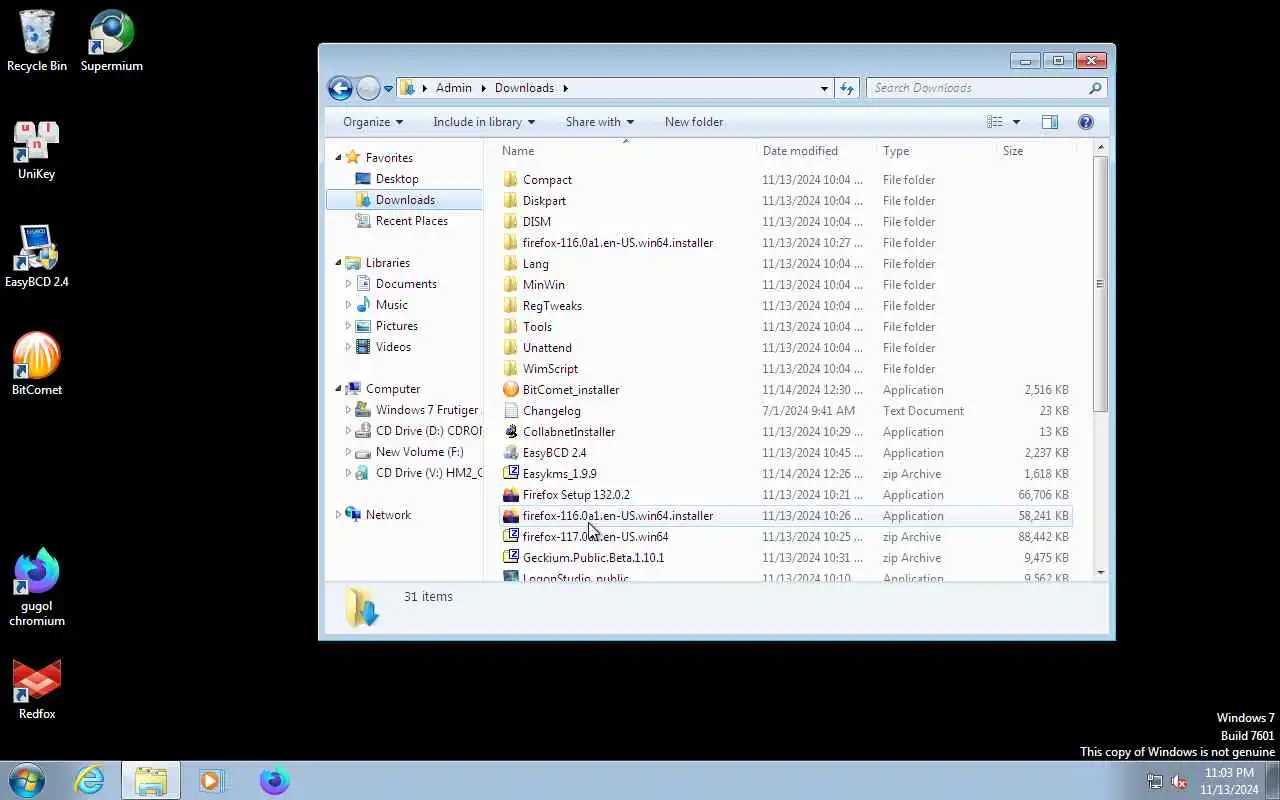Expand the Documents library node
This screenshot has width=1280, height=800.
click(348, 284)
